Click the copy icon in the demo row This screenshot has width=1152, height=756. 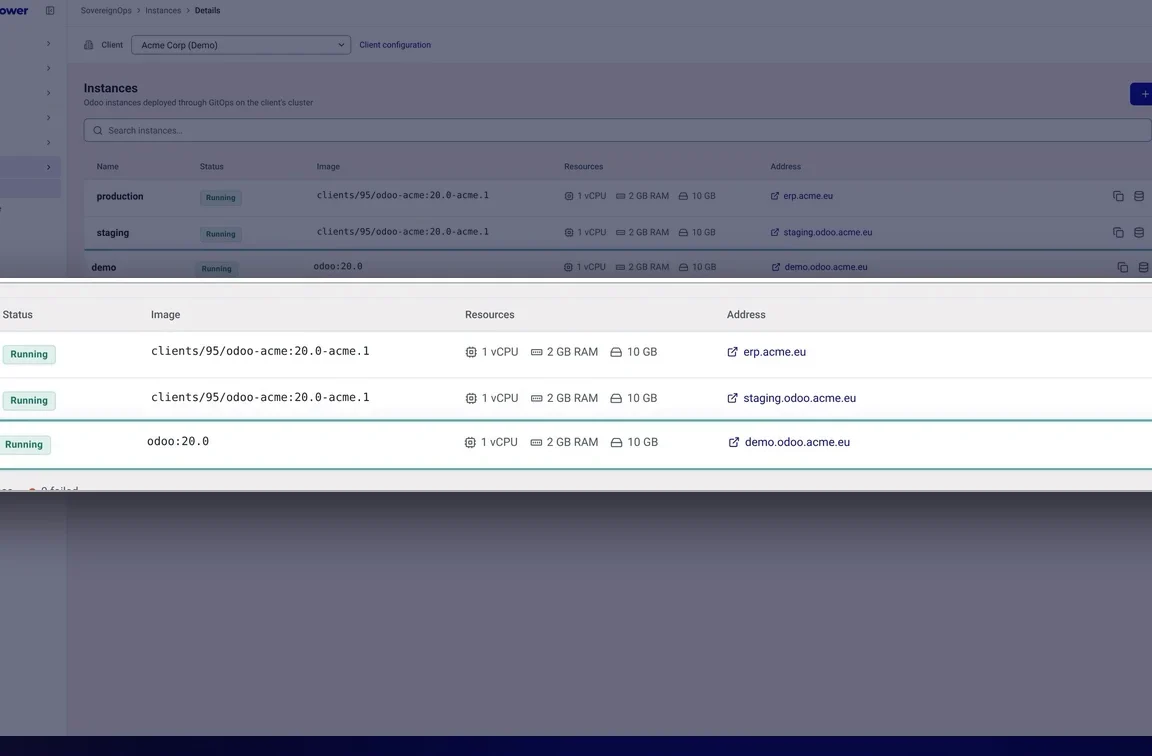point(1123,267)
